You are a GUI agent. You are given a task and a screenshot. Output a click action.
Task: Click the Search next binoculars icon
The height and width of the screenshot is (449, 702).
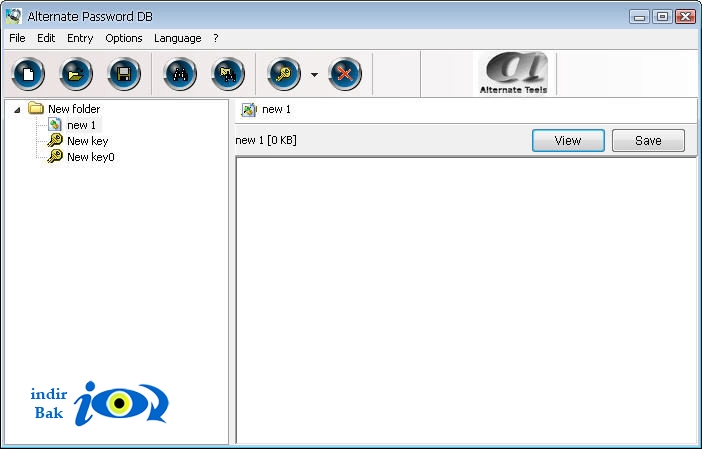tap(228, 74)
